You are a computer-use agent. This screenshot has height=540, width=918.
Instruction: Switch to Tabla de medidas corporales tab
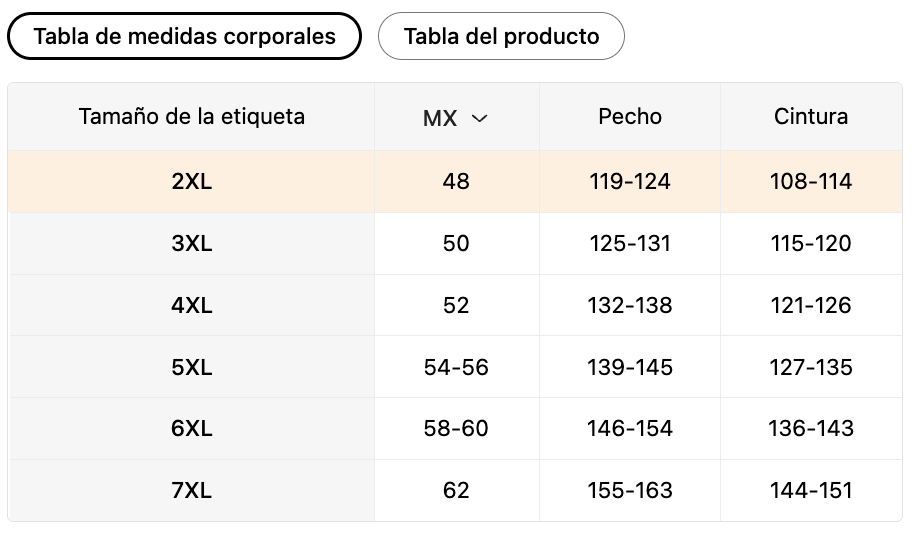click(184, 36)
